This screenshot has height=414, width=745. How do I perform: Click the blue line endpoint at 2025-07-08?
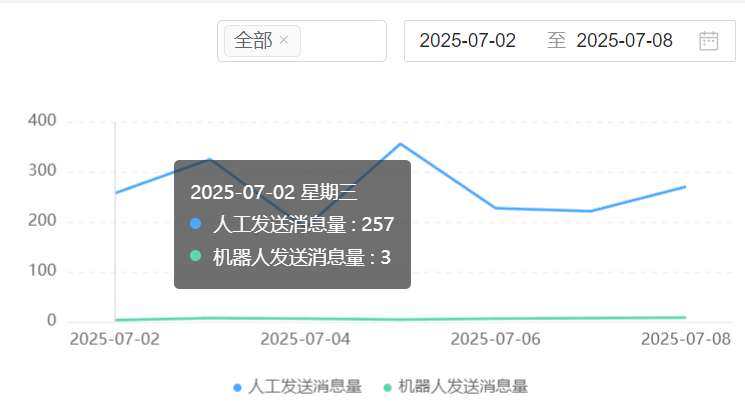(685, 187)
